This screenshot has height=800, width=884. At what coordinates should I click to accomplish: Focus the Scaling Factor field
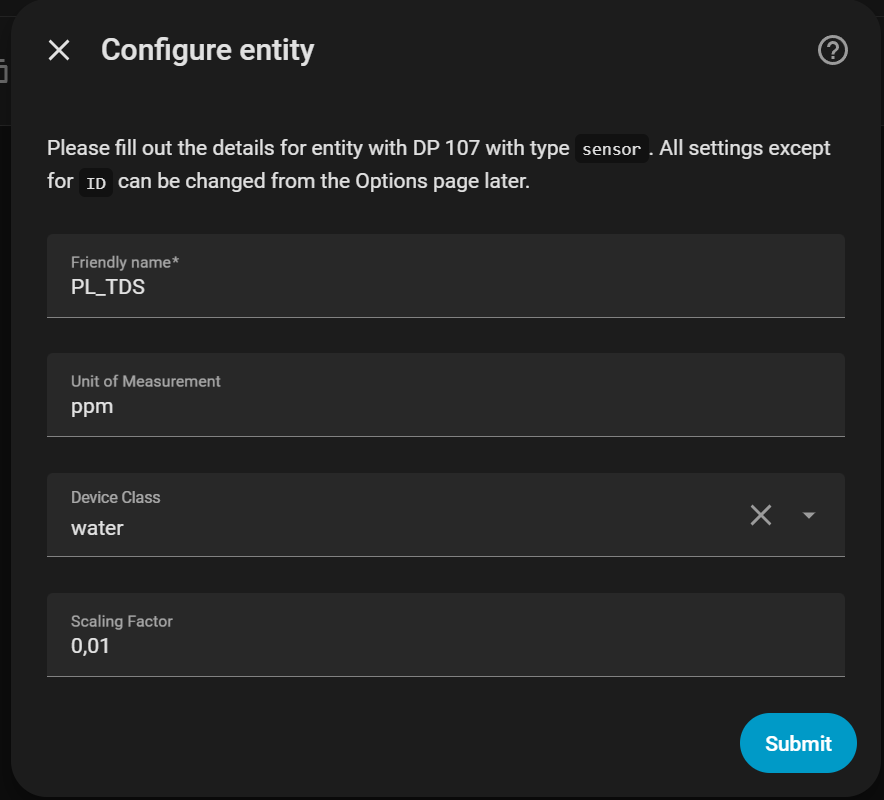click(x=445, y=635)
